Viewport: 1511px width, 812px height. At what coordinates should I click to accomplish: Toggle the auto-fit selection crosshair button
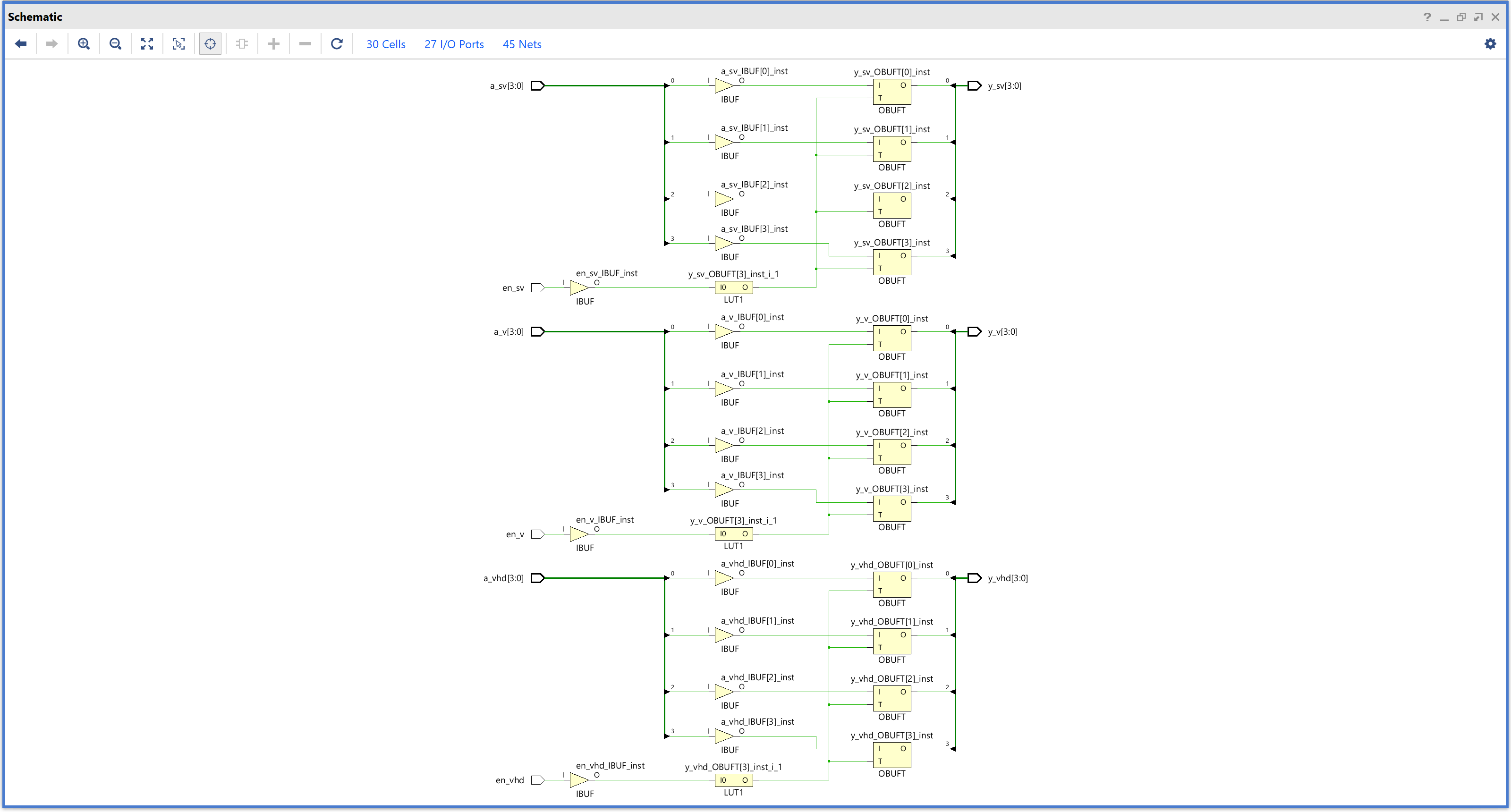[210, 44]
